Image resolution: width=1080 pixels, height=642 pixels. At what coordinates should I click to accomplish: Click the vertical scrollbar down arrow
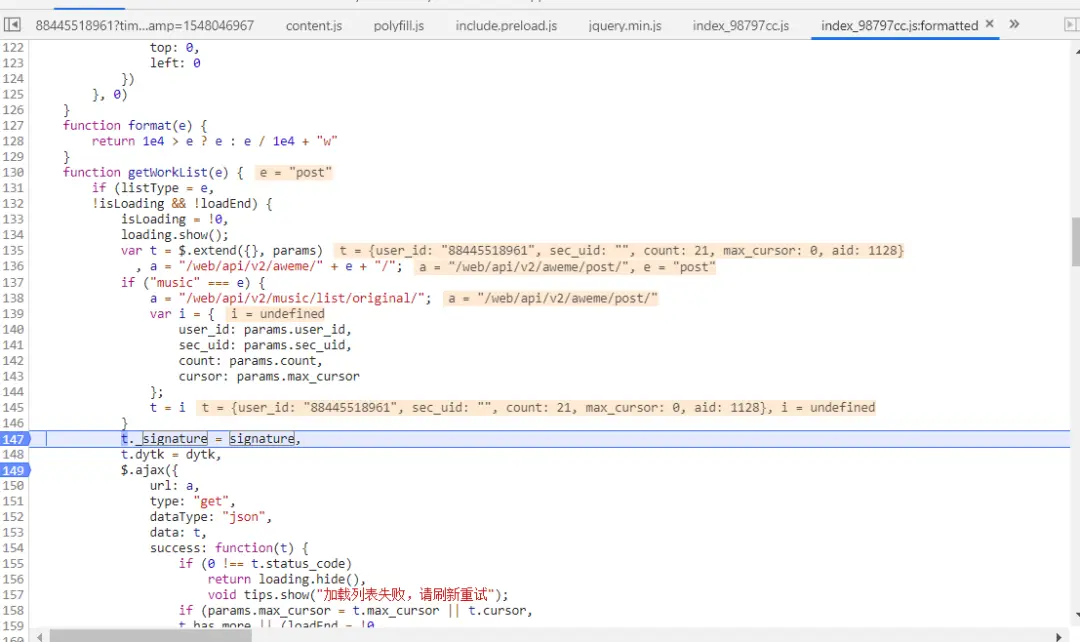click(1076, 615)
